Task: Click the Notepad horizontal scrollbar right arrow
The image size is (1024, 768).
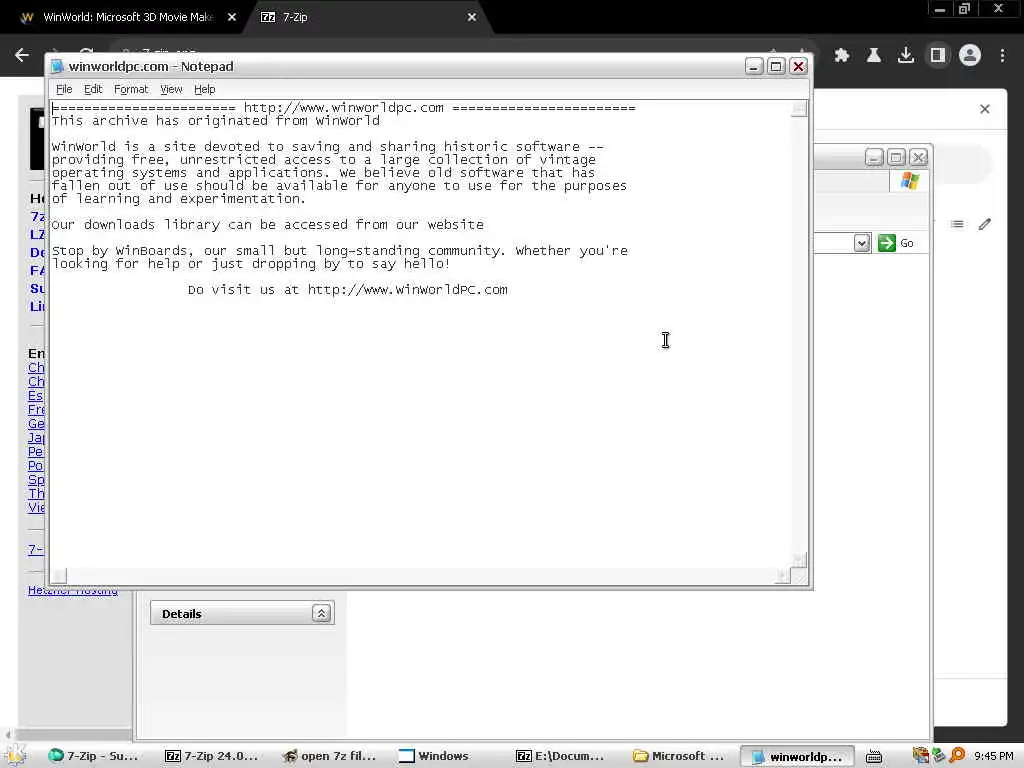Action: (783, 576)
